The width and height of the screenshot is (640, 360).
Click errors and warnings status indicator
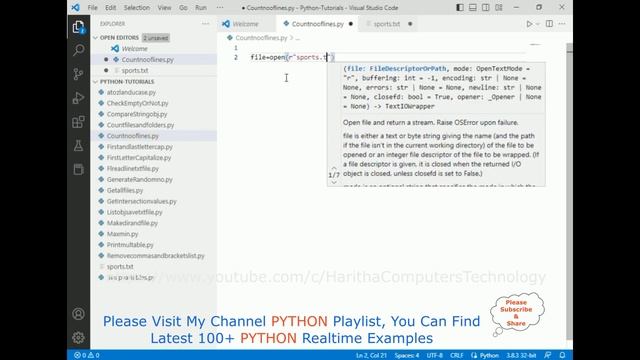click(x=87, y=355)
